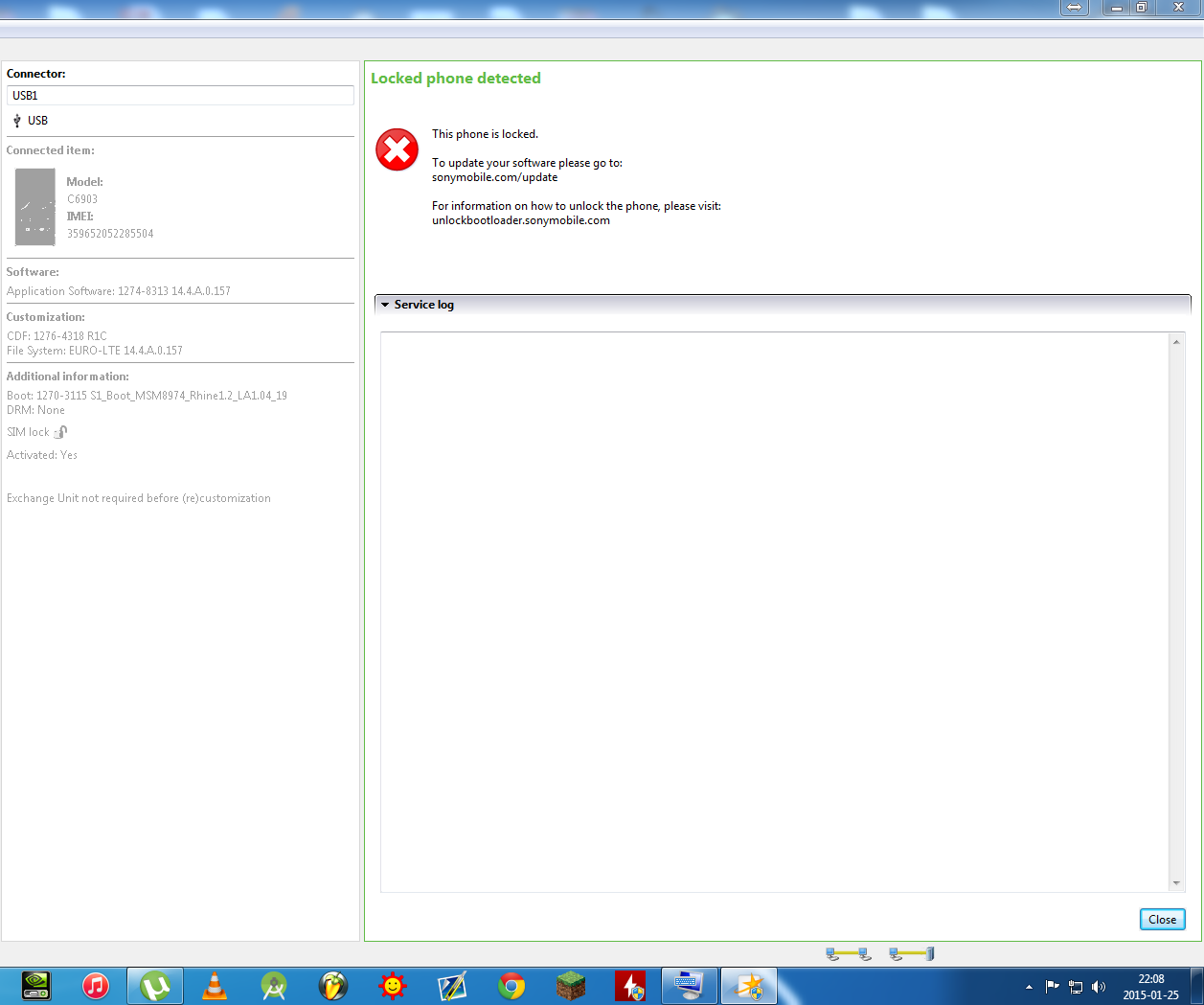Click the Boot version information line
Image resolution: width=1204 pixels, height=1005 pixels.
pyautogui.click(x=147, y=396)
